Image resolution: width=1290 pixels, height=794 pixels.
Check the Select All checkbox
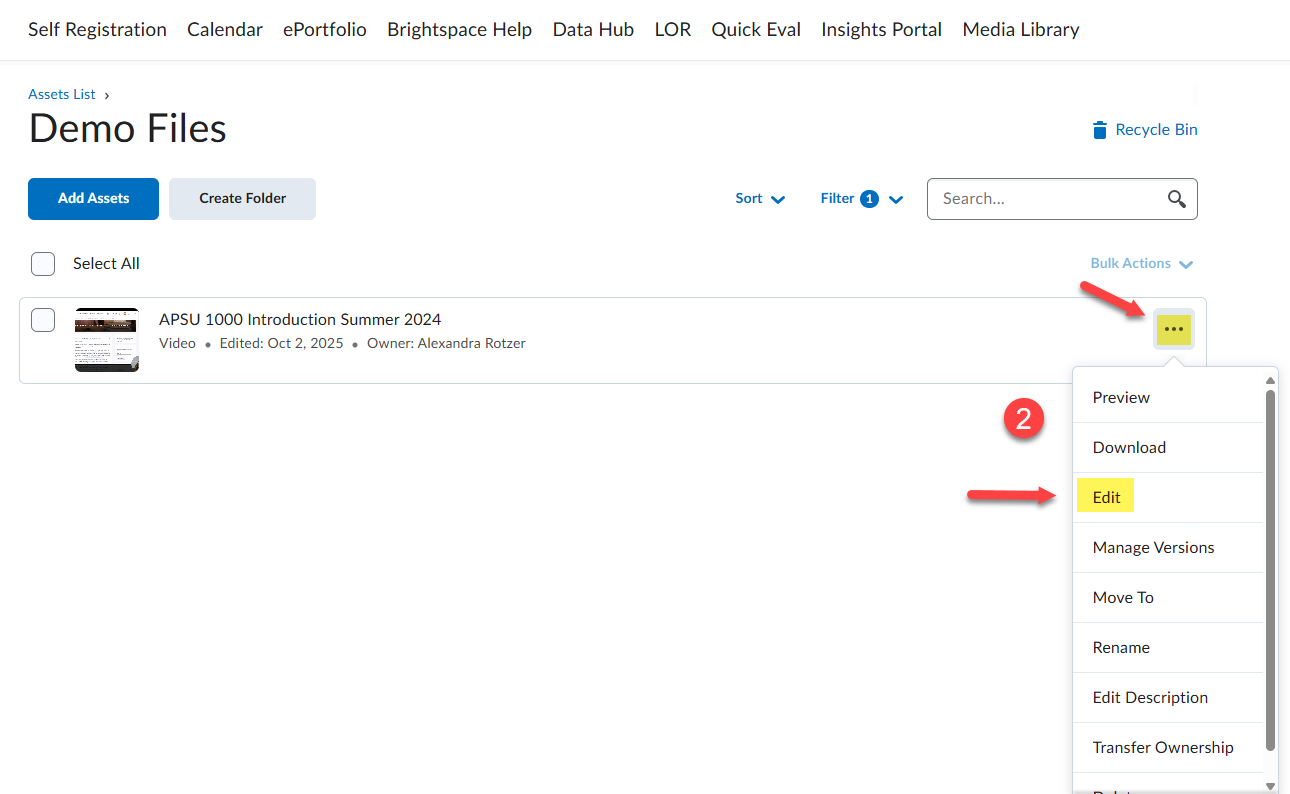coord(43,263)
